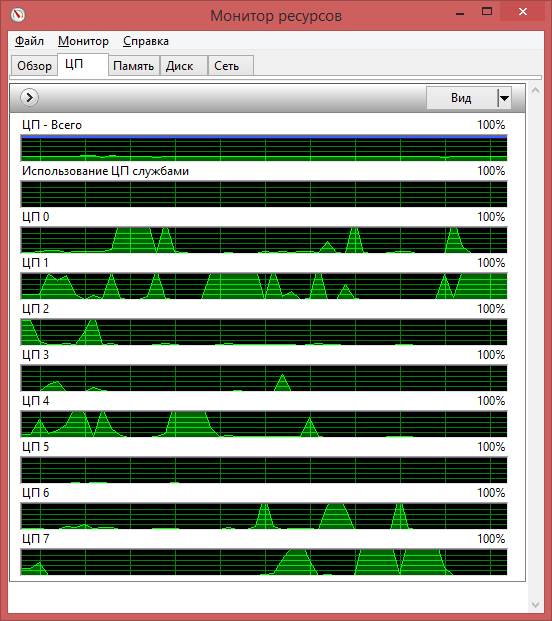Click the 'ЦП - Всего' label
The width and height of the screenshot is (552, 621).
pyautogui.click(x=52, y=125)
